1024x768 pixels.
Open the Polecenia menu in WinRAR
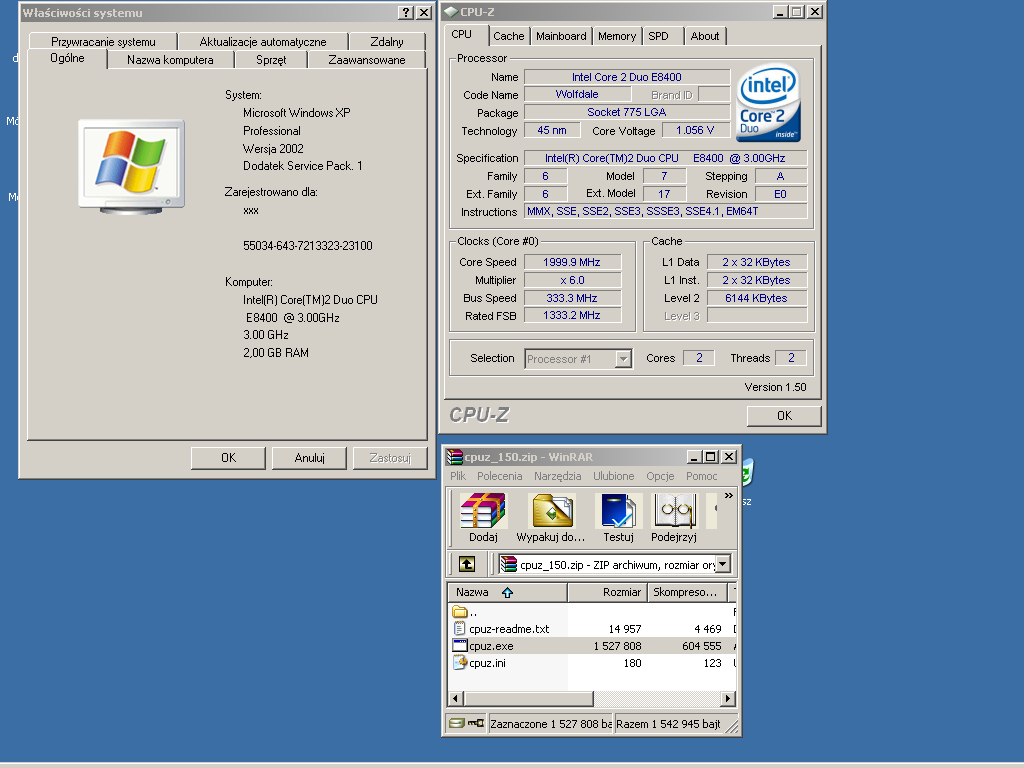point(500,476)
